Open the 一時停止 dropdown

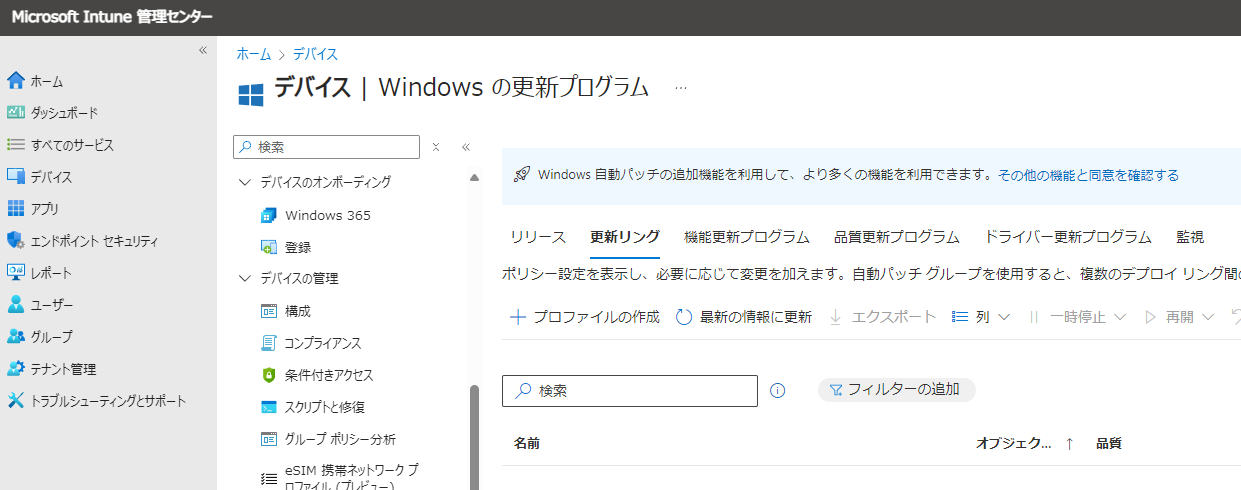(x=1078, y=317)
